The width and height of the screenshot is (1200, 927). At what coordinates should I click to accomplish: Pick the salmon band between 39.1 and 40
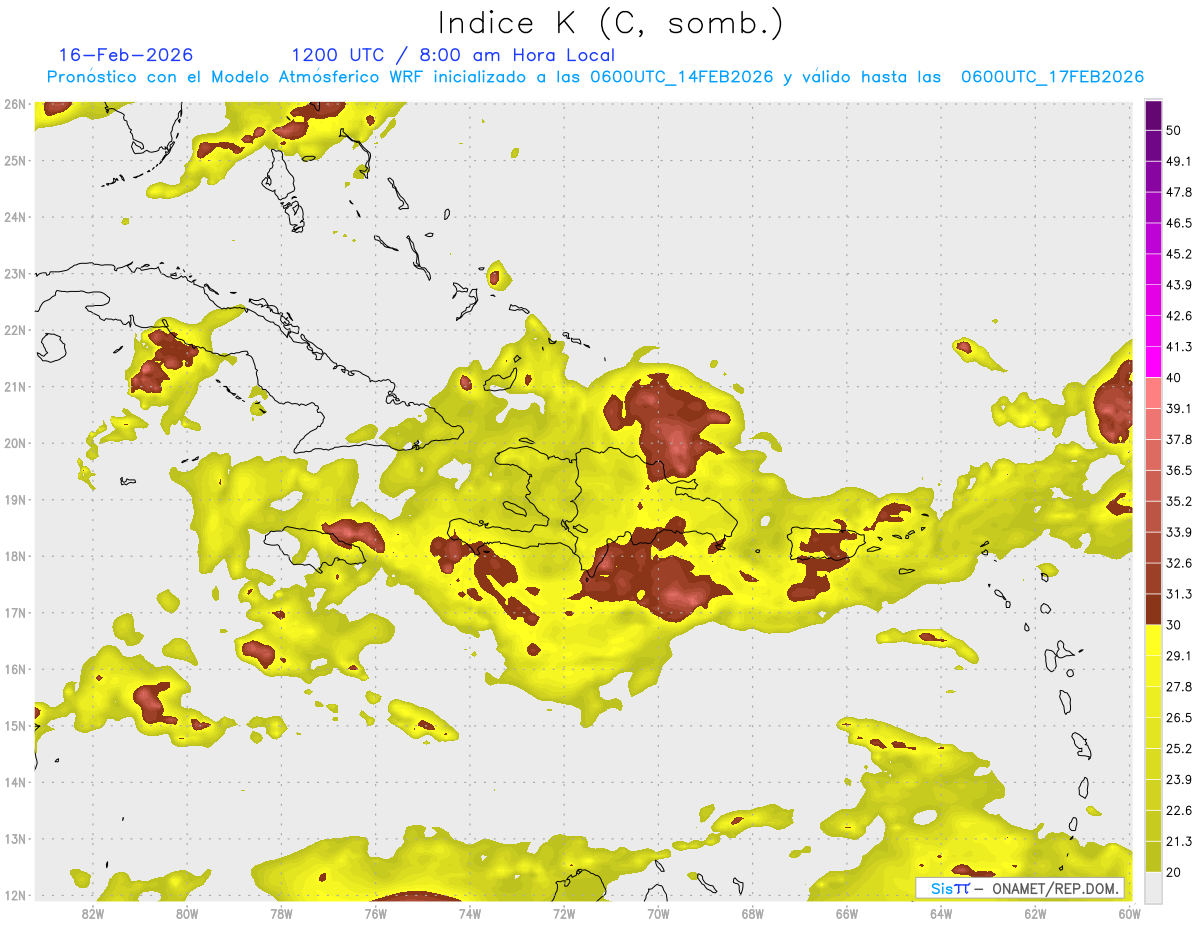coord(1153,393)
